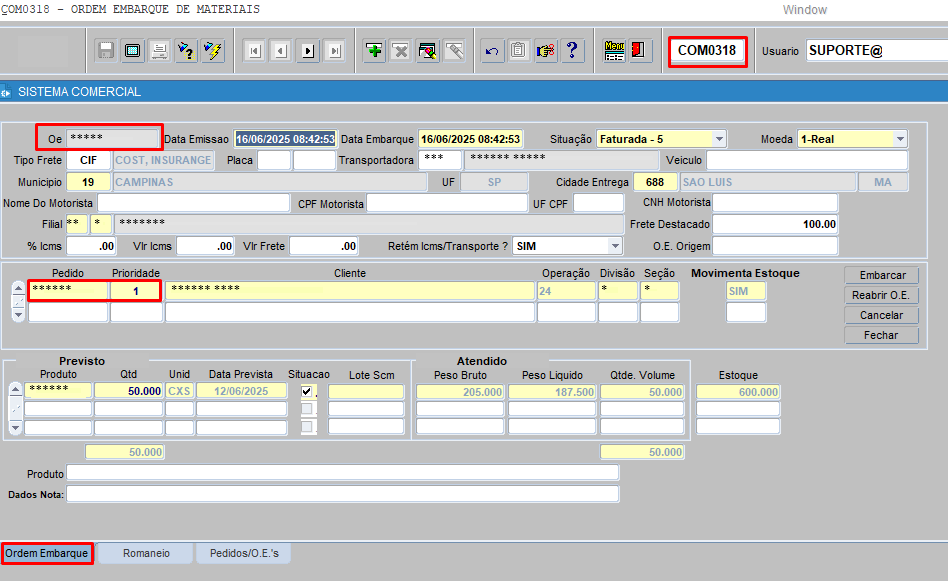The height and width of the screenshot is (581, 948).
Task: Click the Frete Destacado input field
Action: [776, 225]
